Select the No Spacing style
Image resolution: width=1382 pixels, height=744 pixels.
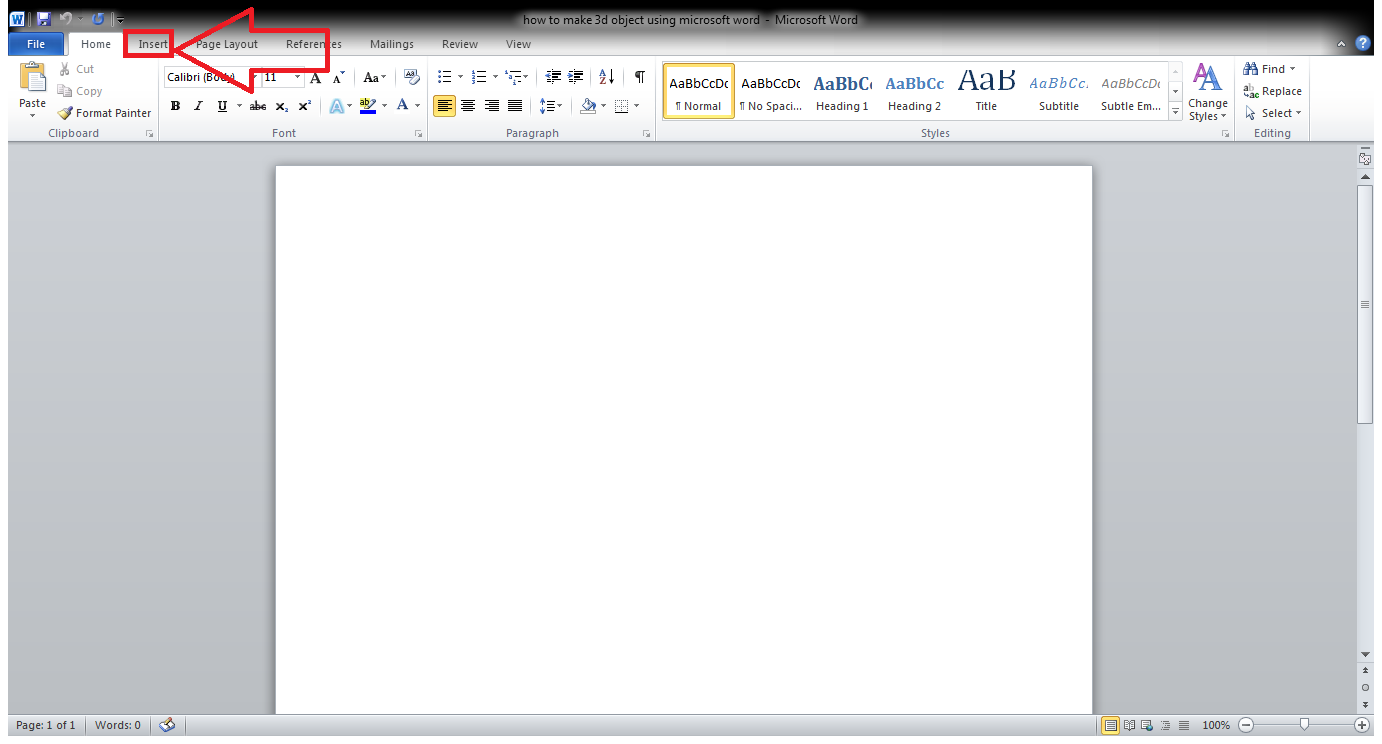point(770,90)
